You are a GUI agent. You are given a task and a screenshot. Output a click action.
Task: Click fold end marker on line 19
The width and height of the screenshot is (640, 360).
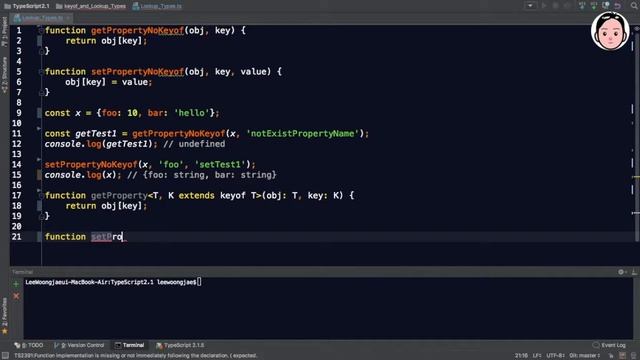click(x=41, y=216)
